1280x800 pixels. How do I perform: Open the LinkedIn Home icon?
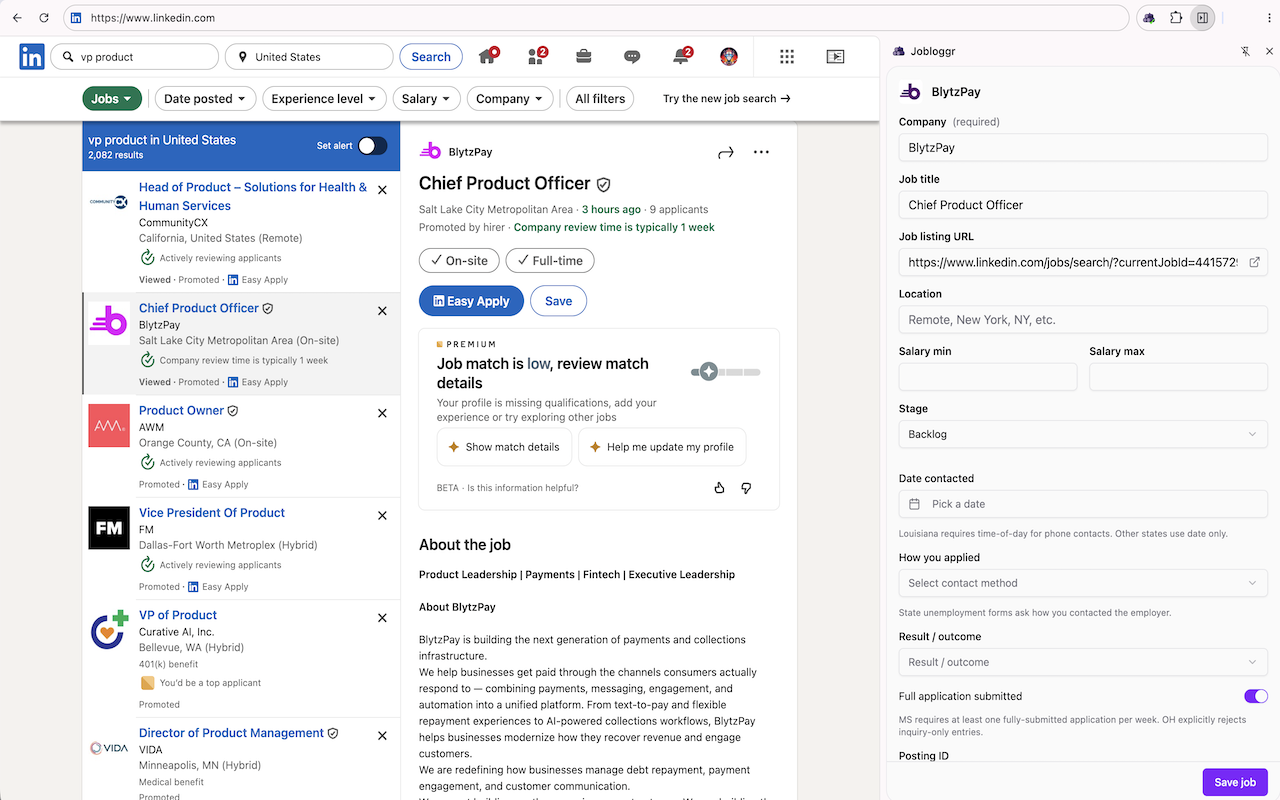click(x=488, y=56)
